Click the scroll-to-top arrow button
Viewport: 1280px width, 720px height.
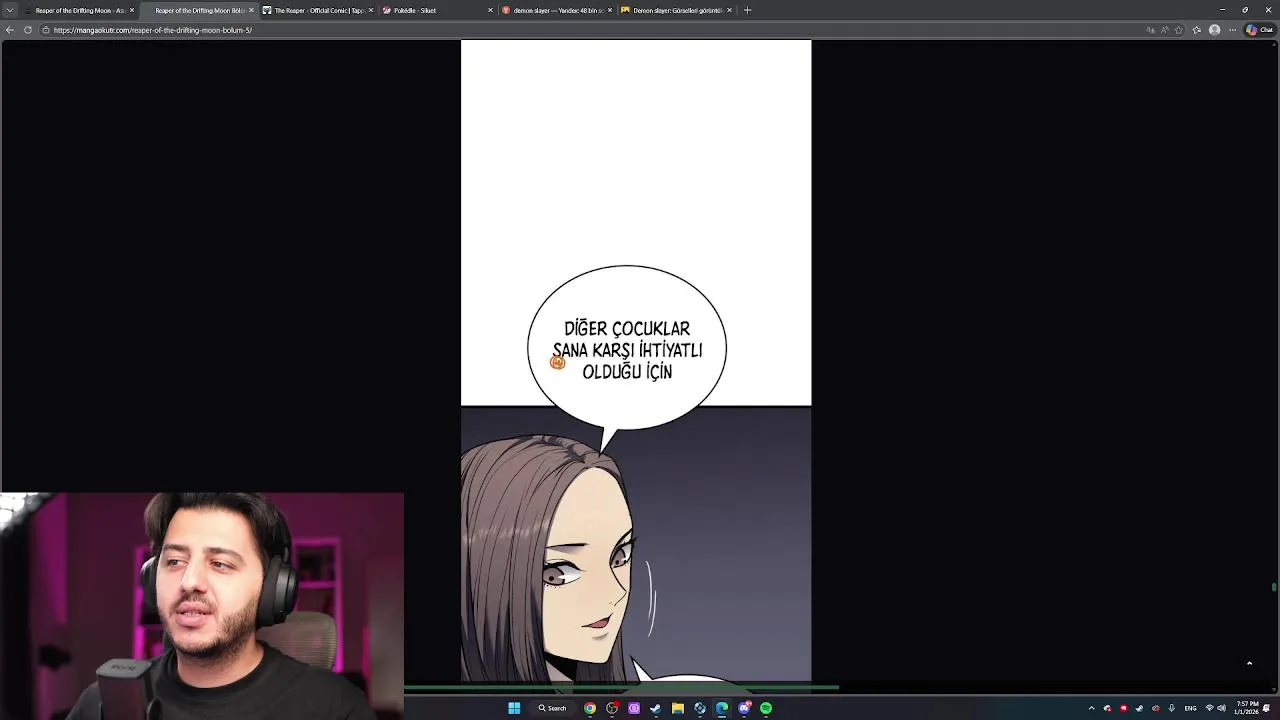click(1249, 663)
